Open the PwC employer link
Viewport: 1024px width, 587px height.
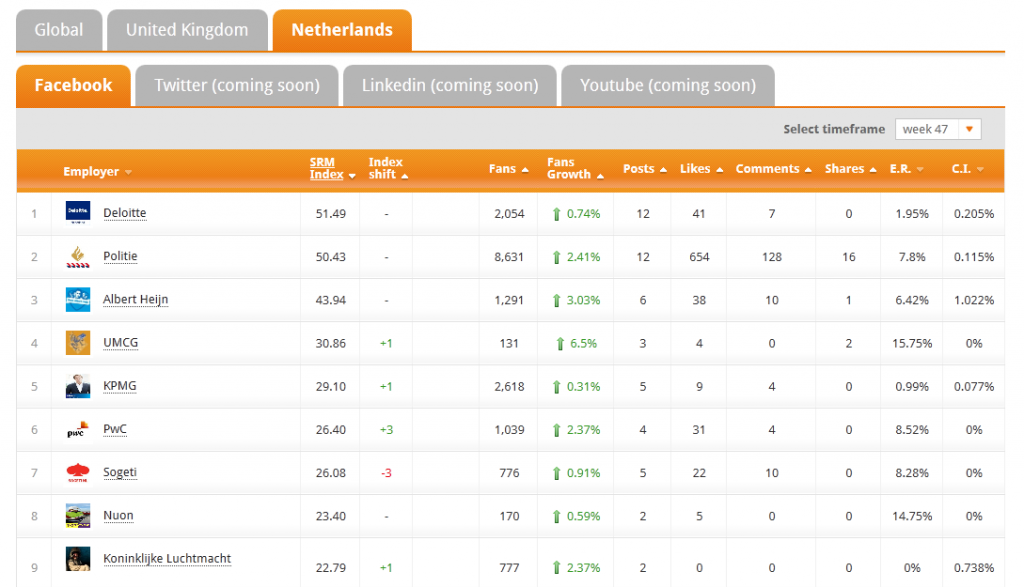tap(115, 429)
